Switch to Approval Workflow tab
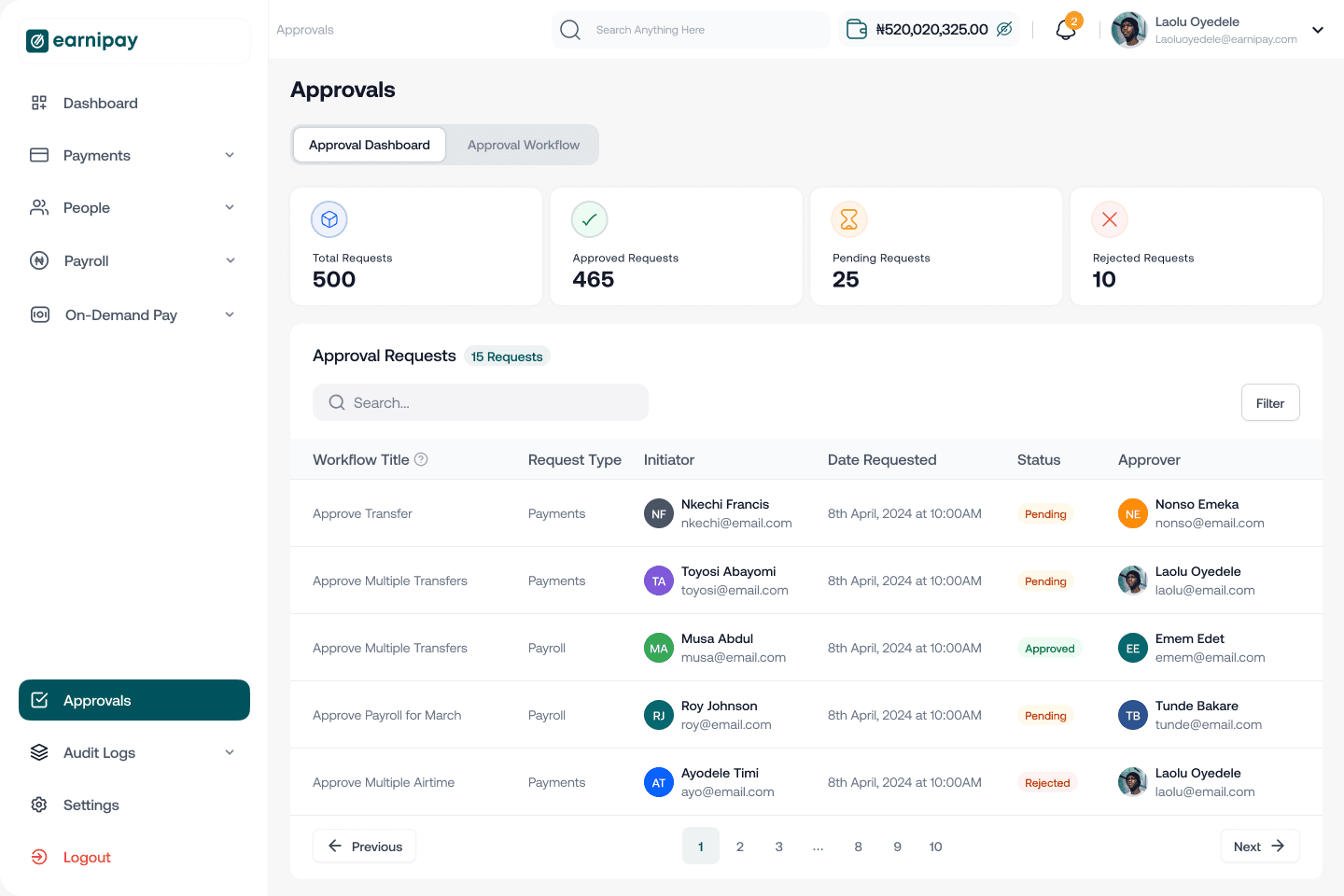Image resolution: width=1344 pixels, height=896 pixels. coord(524,145)
